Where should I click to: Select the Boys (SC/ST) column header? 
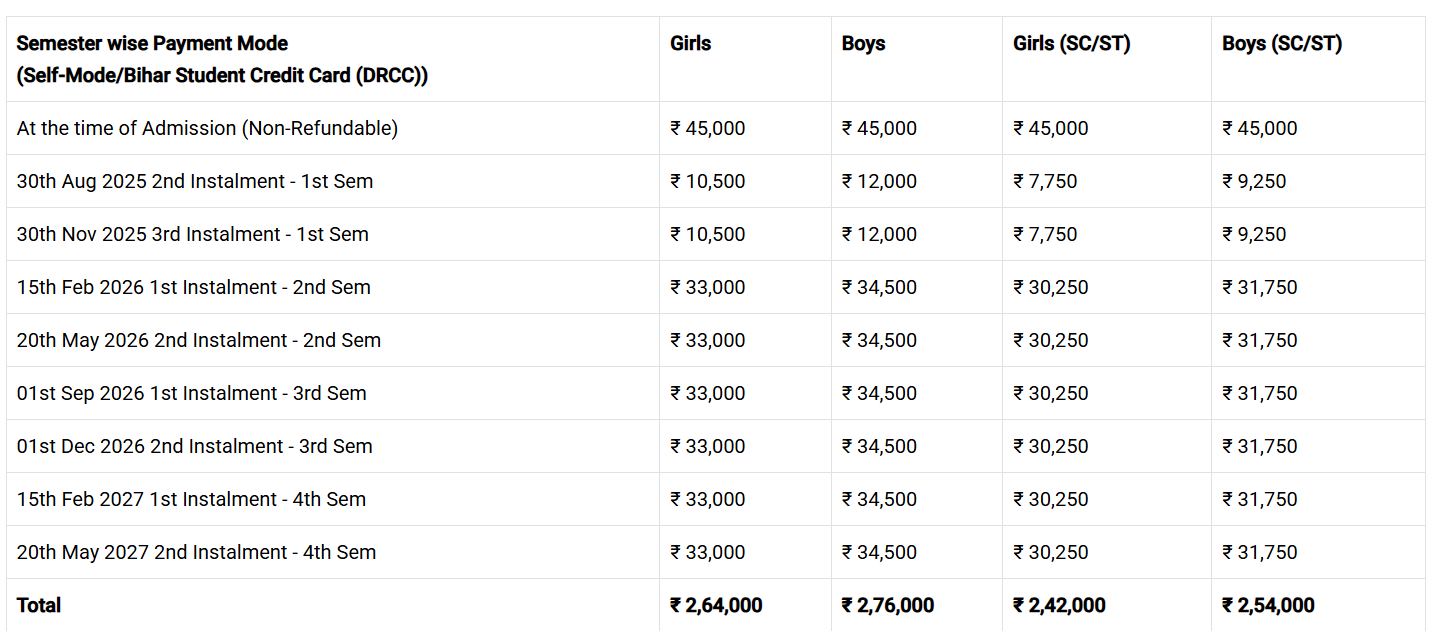click(x=1282, y=44)
